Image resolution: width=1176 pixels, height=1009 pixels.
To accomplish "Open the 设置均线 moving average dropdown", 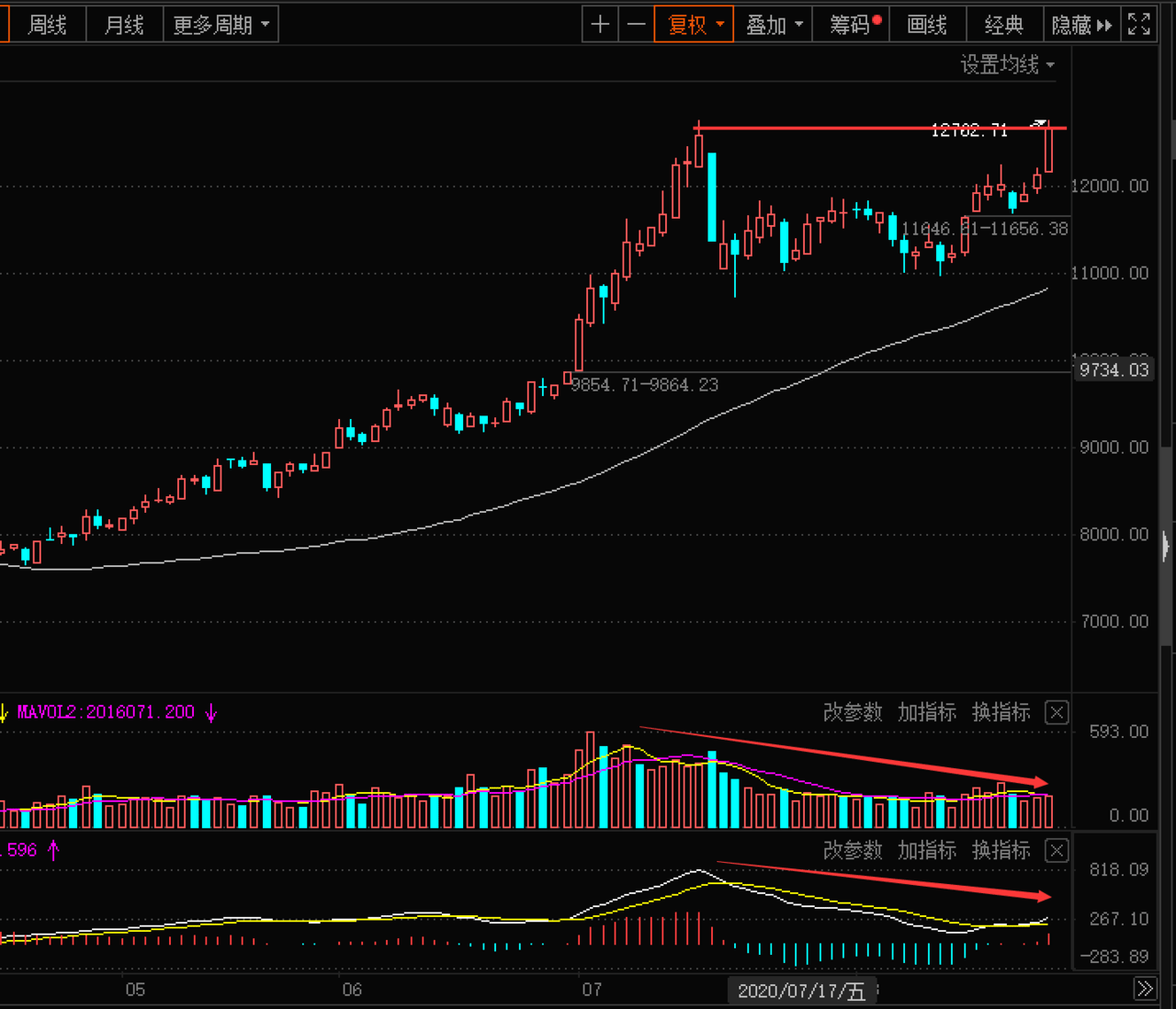I will 1008,64.
